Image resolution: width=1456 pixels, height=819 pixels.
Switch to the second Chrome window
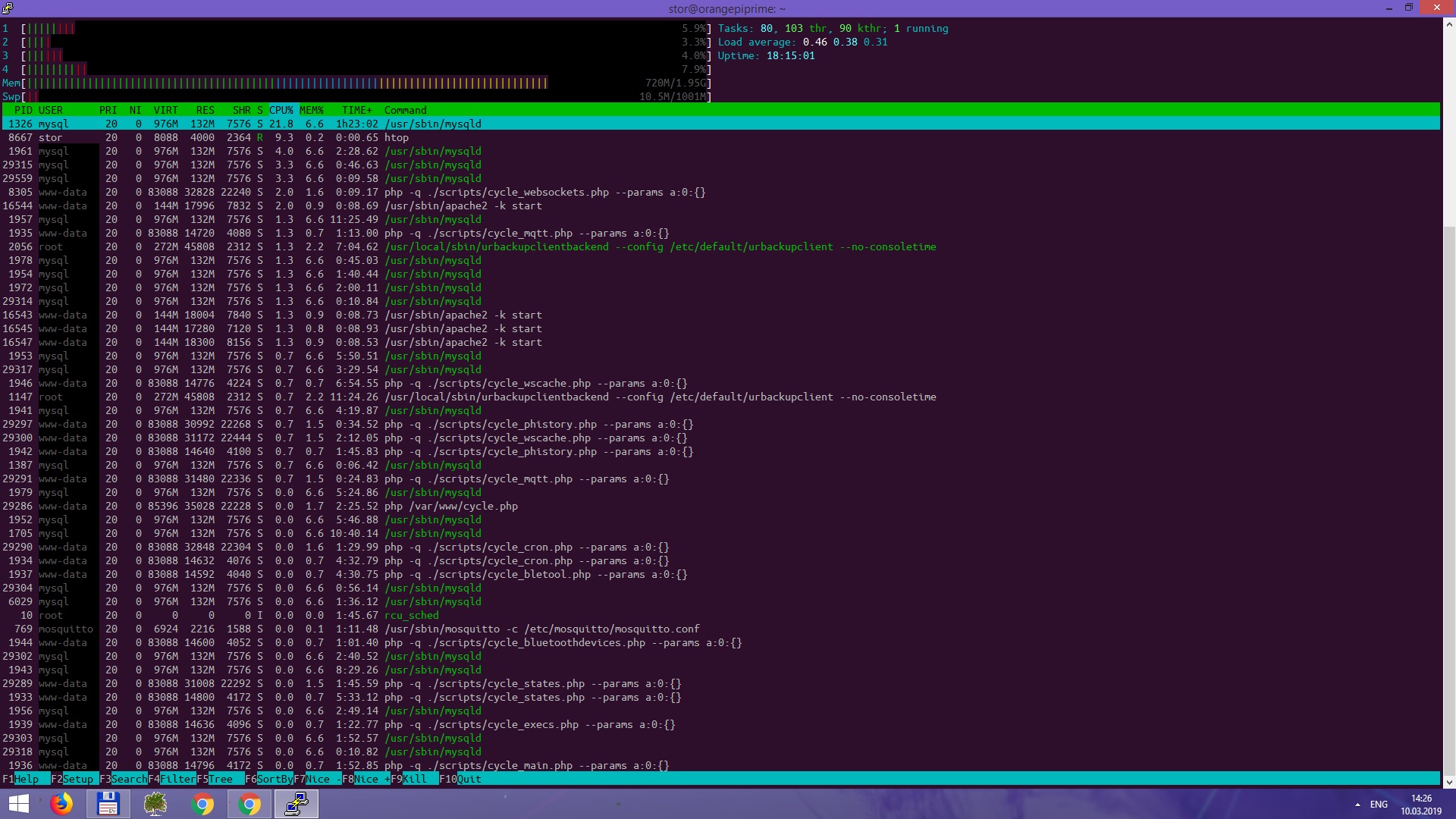(249, 804)
